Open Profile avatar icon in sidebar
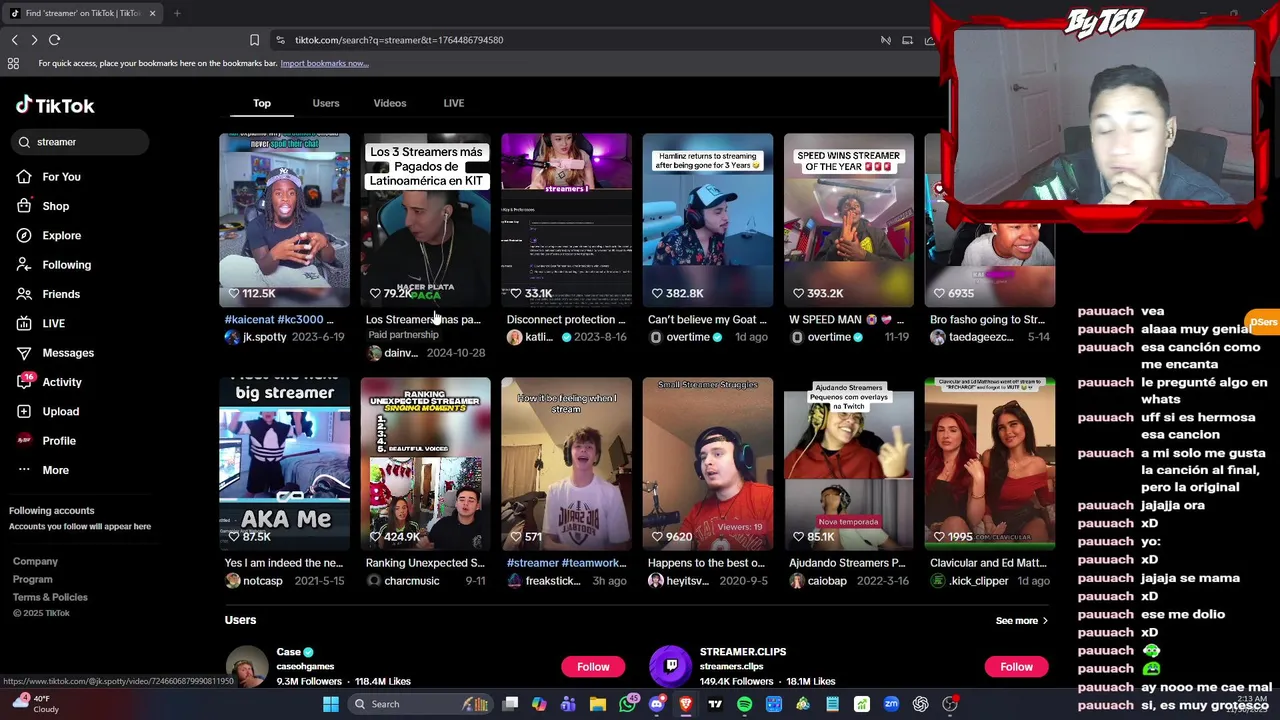 [24, 440]
